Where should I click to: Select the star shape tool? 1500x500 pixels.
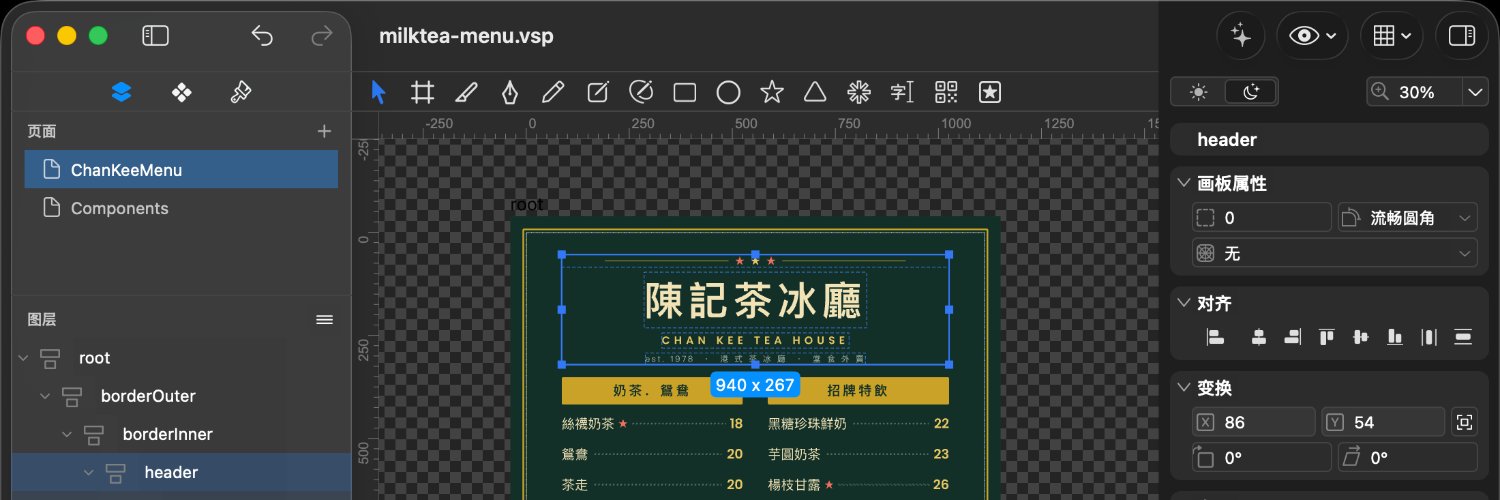(x=772, y=92)
